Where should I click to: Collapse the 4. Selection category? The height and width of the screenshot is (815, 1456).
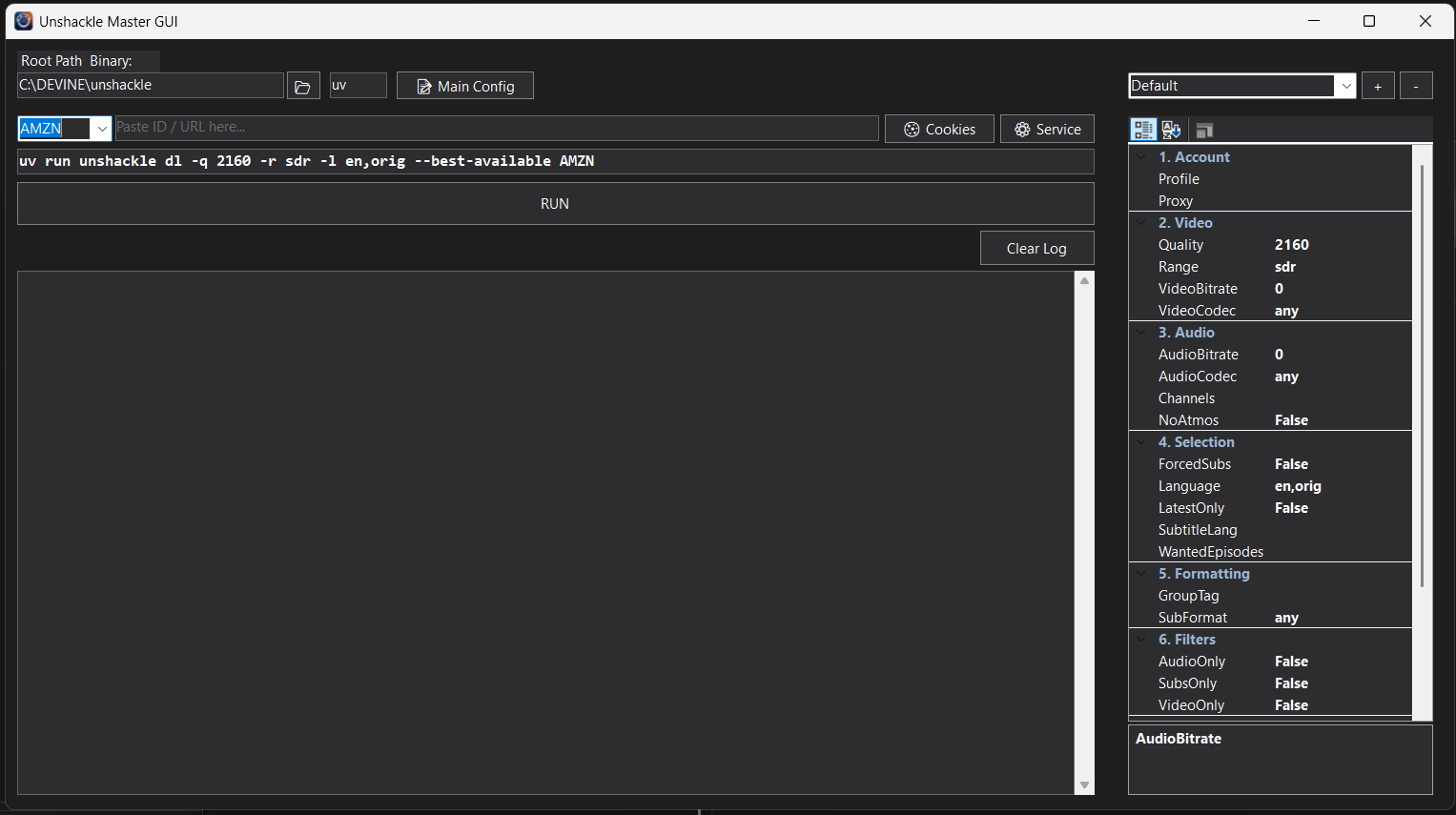1141,442
